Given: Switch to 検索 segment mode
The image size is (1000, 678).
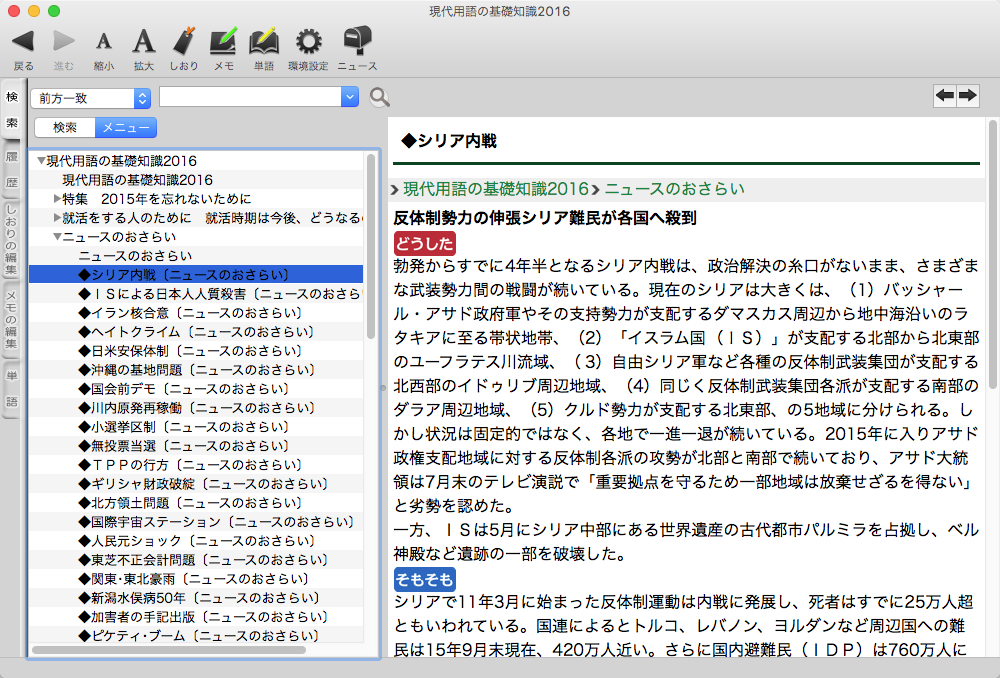Looking at the screenshot, I should [65, 127].
